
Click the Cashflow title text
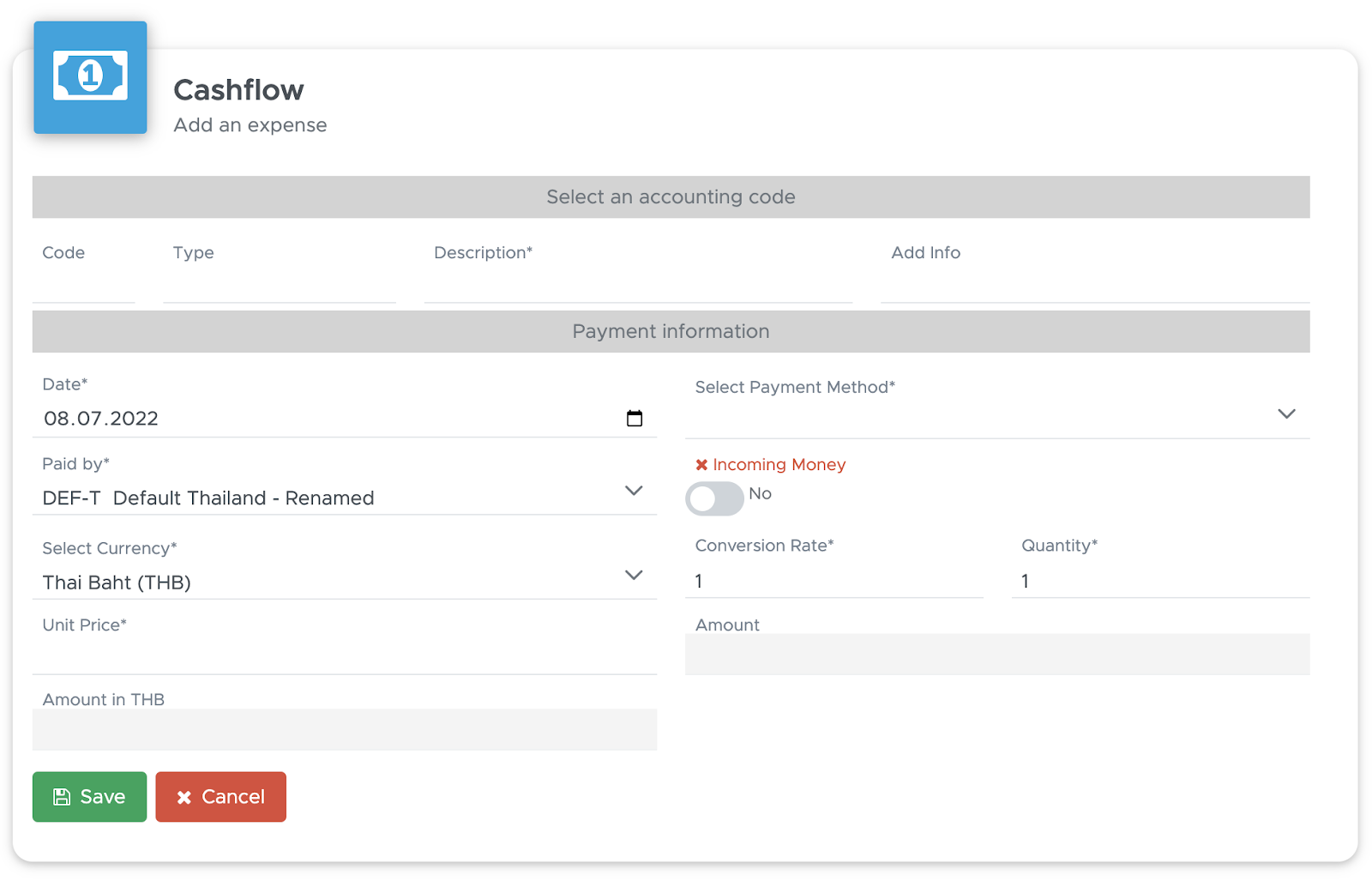click(238, 90)
